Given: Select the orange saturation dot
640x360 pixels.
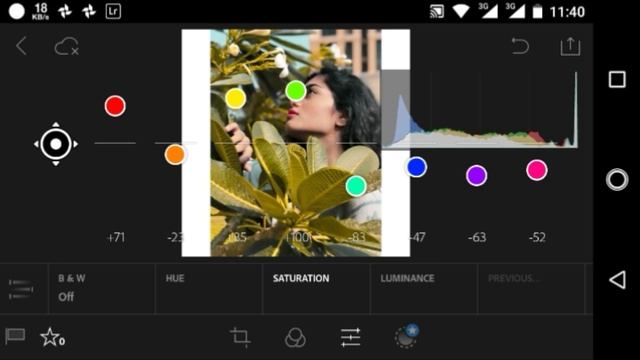Looking at the screenshot, I should click(175, 155).
